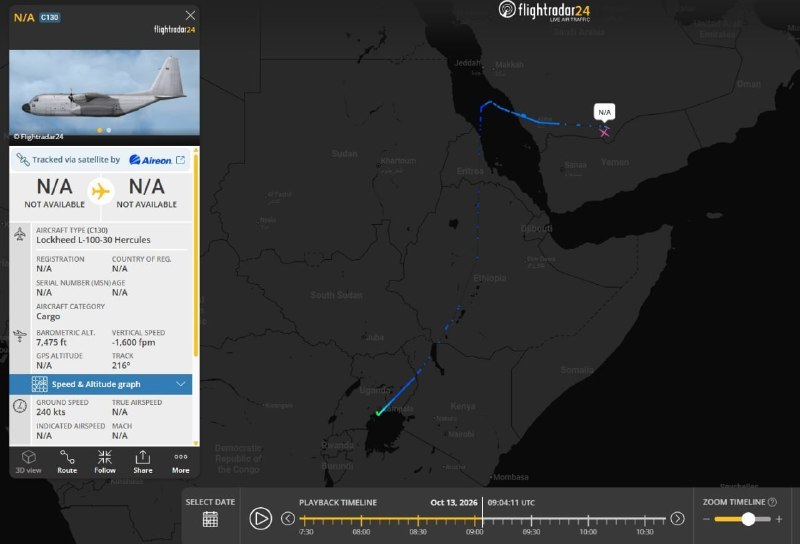Increase timeline zoom with plus sign
This screenshot has height=544, width=800.
(x=779, y=519)
